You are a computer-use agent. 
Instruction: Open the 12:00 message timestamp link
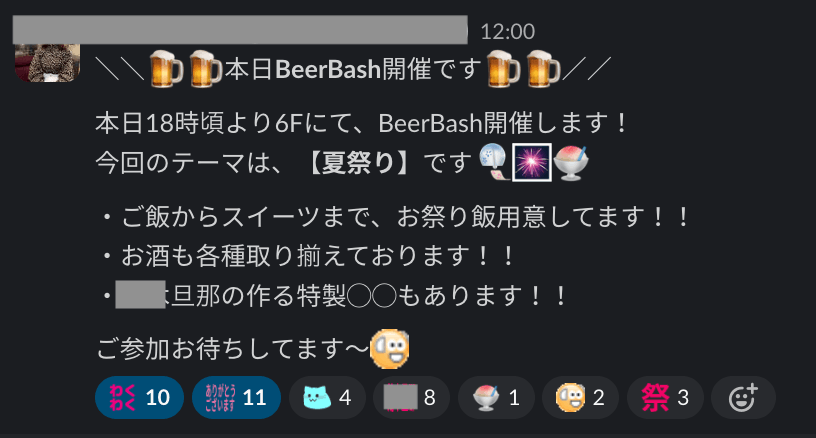tap(507, 32)
